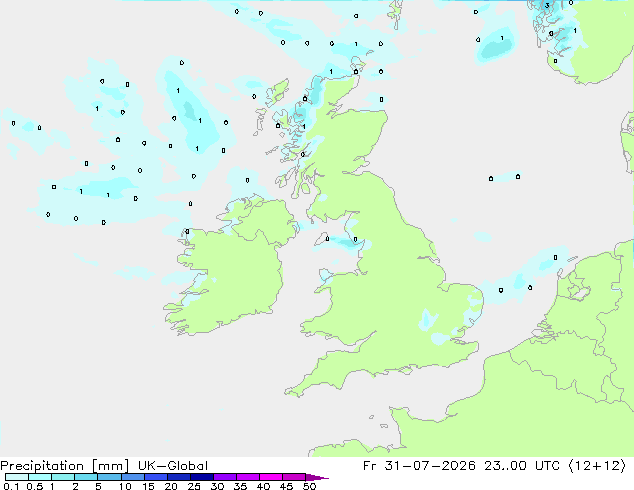The width and height of the screenshot is (634, 490).
Task: Choose the 20–25 mm legend color swatch
Action: (x=179, y=477)
